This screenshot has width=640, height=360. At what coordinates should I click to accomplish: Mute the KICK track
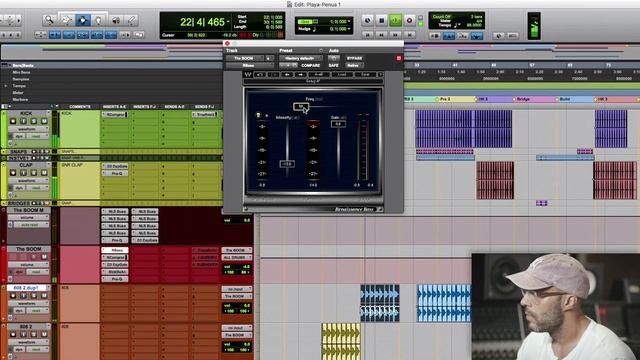click(44, 121)
